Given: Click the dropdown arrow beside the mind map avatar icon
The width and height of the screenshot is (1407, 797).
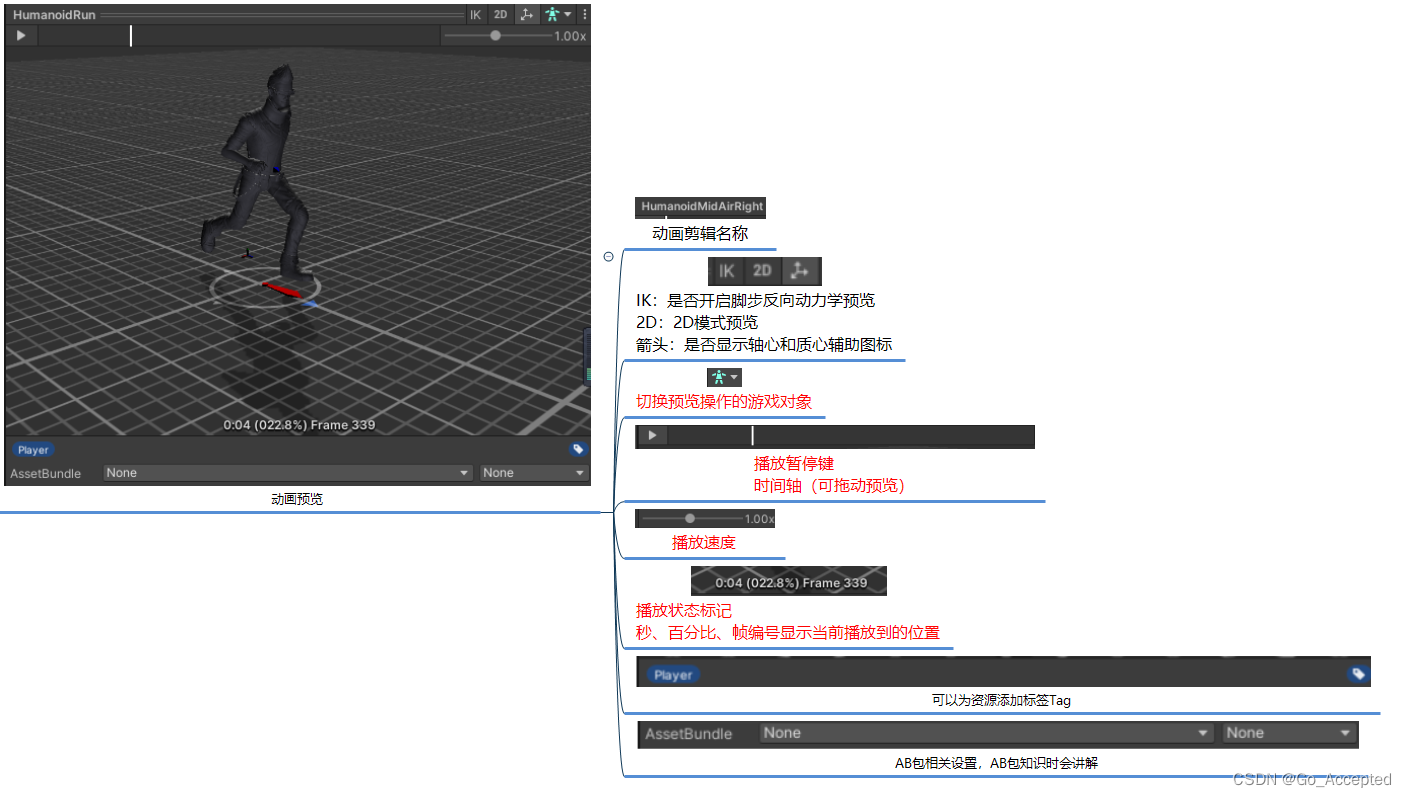Looking at the screenshot, I should click(735, 377).
